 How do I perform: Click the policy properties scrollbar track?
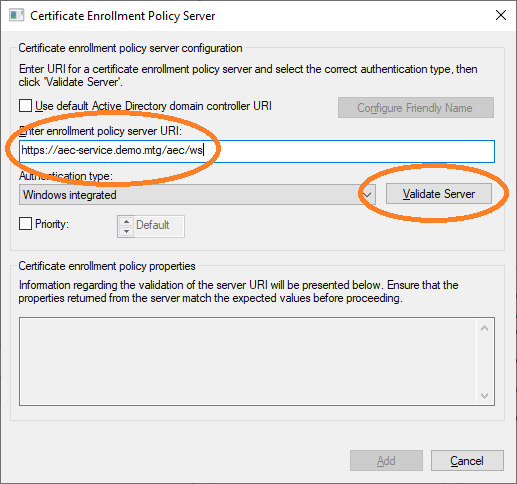click(x=485, y=362)
